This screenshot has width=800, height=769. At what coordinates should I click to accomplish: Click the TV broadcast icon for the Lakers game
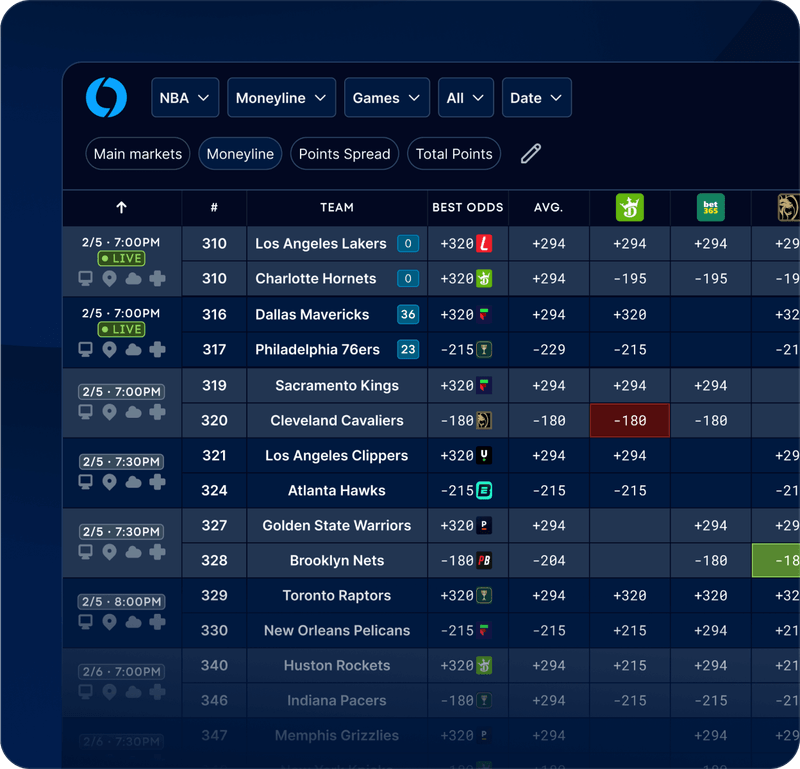[86, 278]
